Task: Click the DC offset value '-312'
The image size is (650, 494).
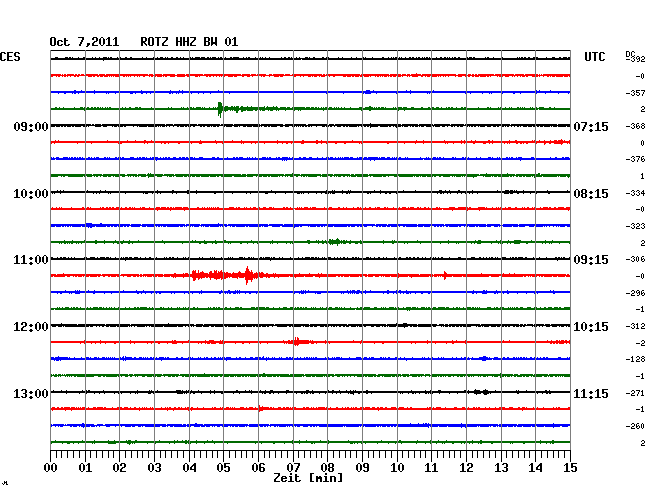Action: [x=635, y=326]
